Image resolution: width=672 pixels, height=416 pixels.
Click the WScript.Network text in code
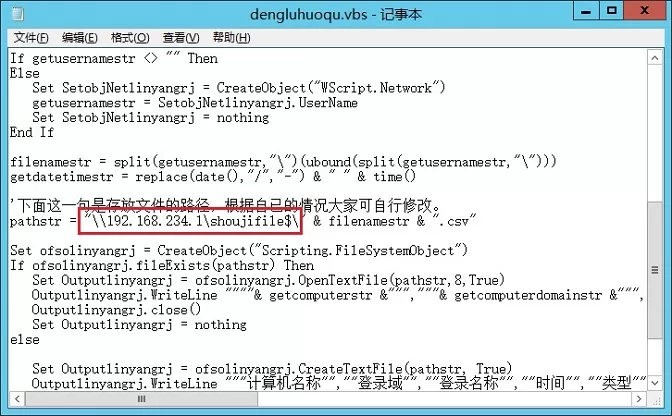pyautogui.click(x=376, y=88)
